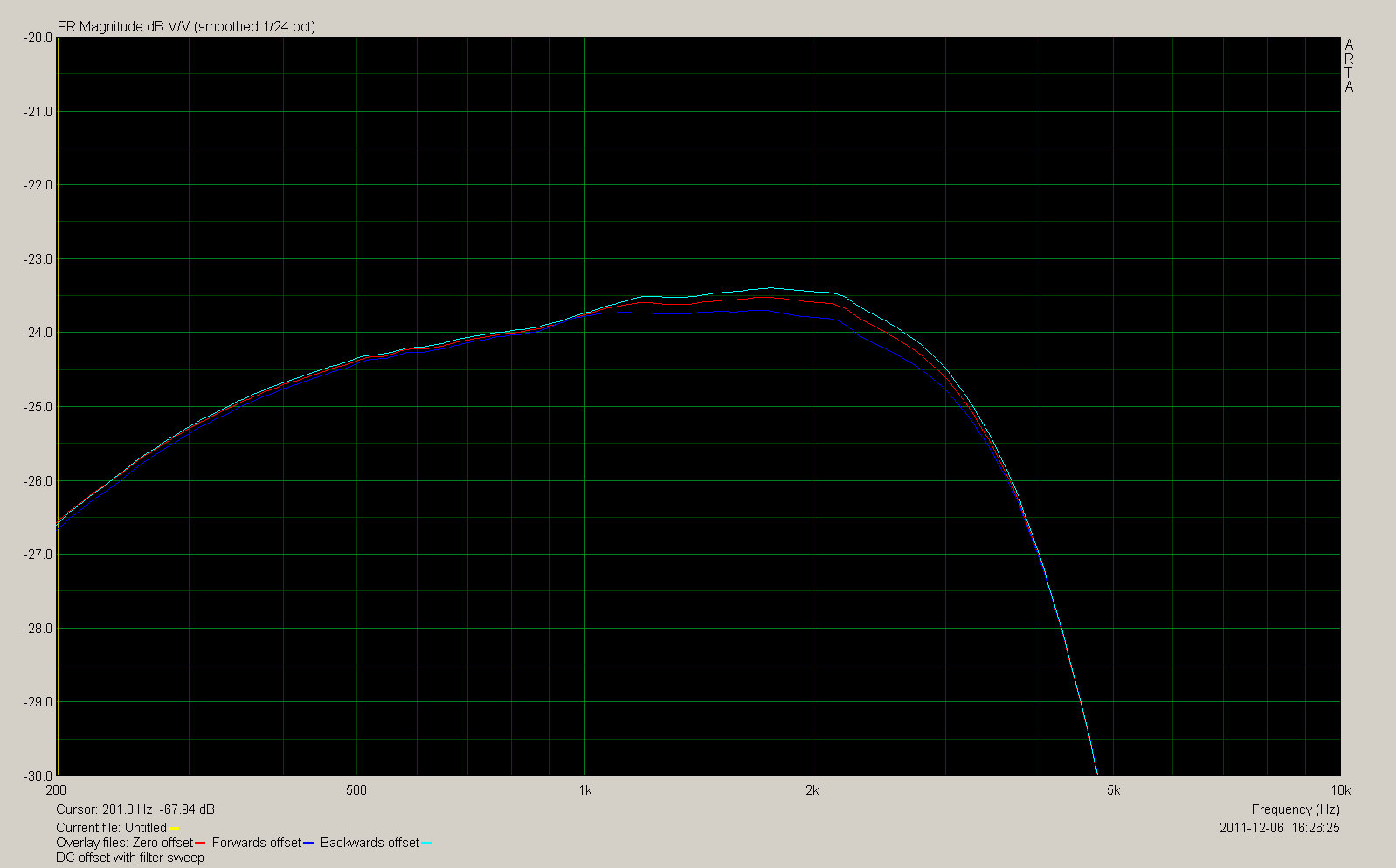
Task: Select the chart title 'FR Magnitude dB V/V'
Action: 124,27
